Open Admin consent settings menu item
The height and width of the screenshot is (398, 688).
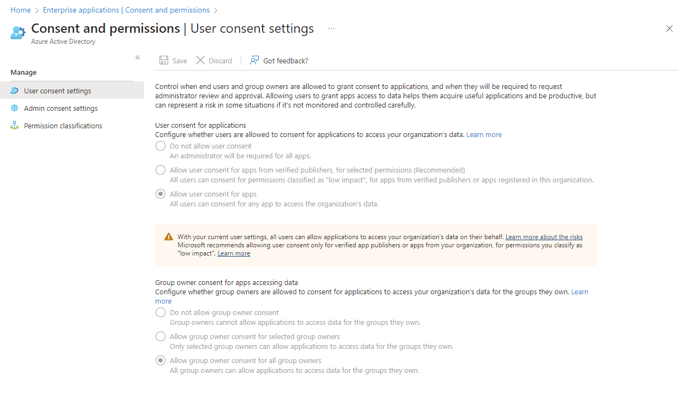click(x=72, y=108)
